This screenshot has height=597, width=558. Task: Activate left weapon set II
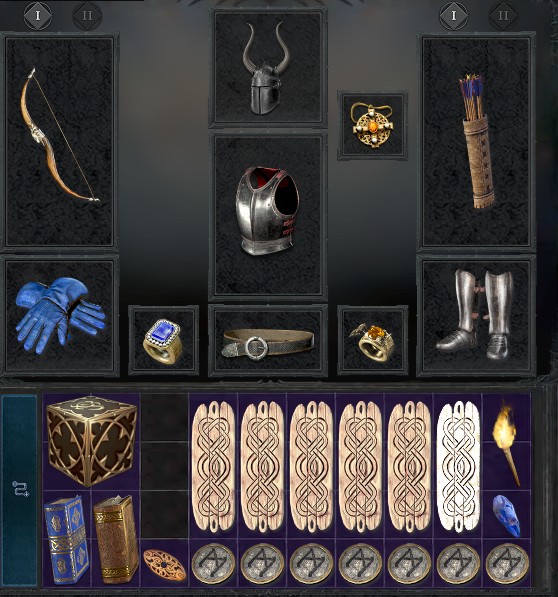[88, 16]
